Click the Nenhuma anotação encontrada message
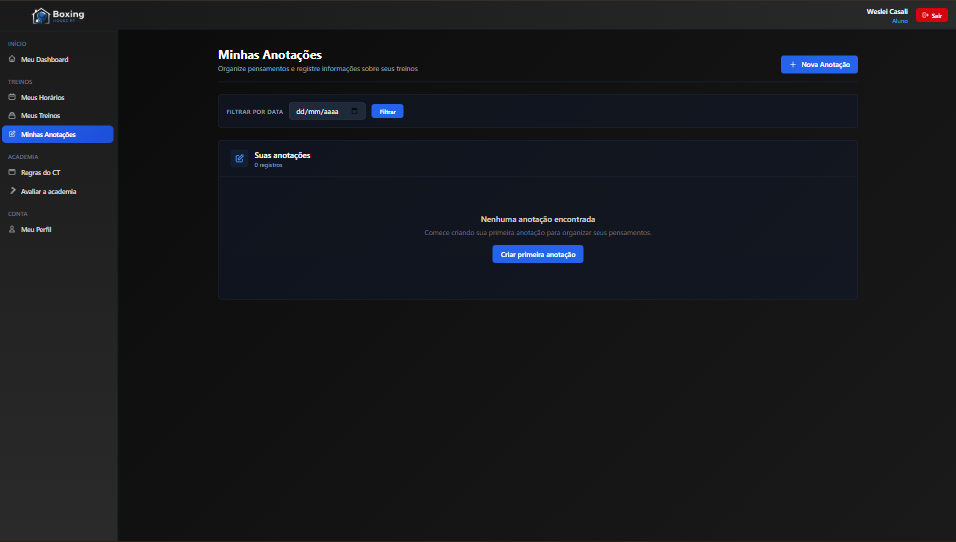 (x=538, y=219)
